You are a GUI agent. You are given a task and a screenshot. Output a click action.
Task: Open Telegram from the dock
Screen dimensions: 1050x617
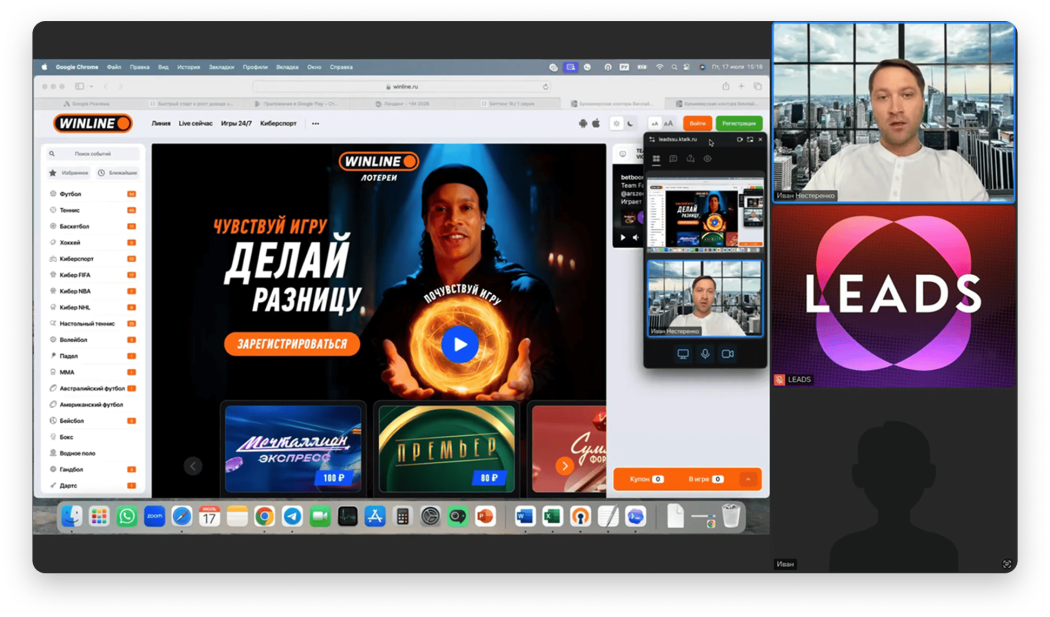292,516
